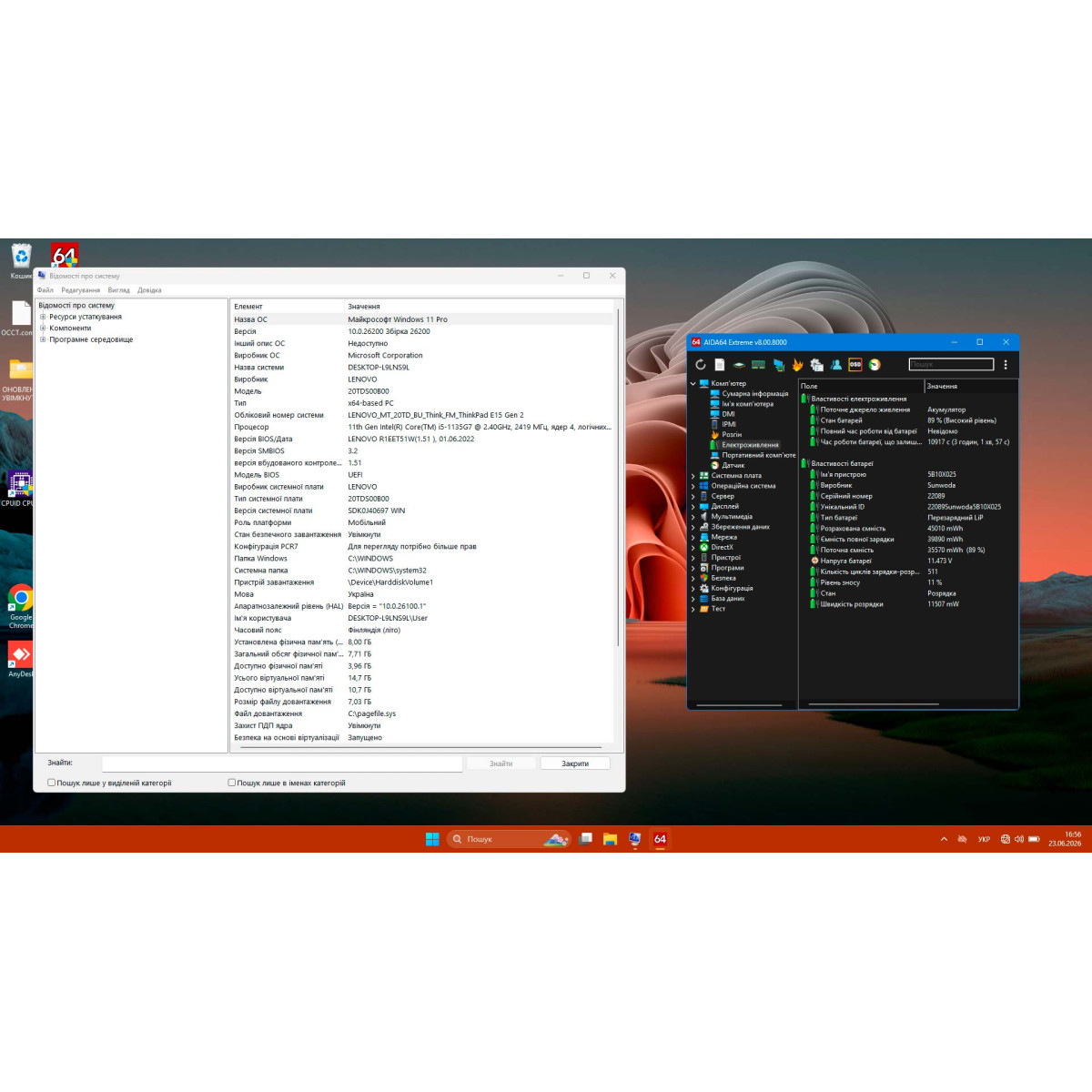Viewport: 1092px width, 1092px height.
Task: Open the Windows Start menu
Action: pyautogui.click(x=432, y=839)
